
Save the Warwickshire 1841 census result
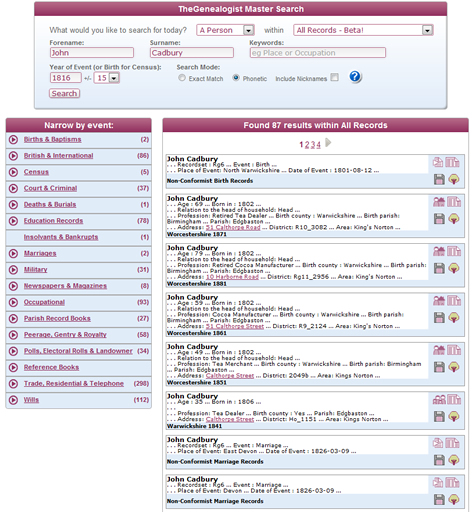tap(439, 416)
